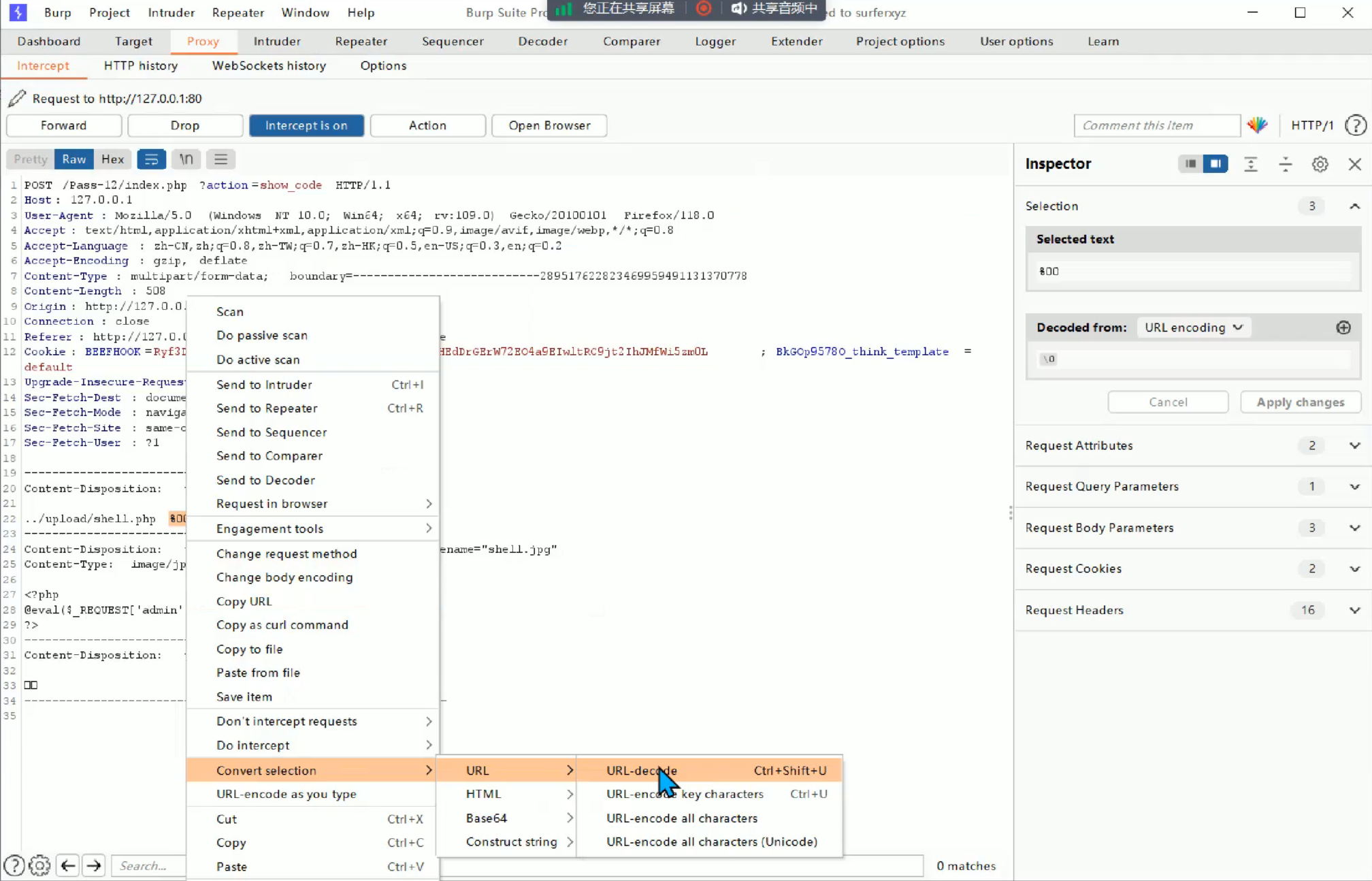Click the plus icon to add decoding
The height and width of the screenshot is (881, 1372).
pos(1343,327)
